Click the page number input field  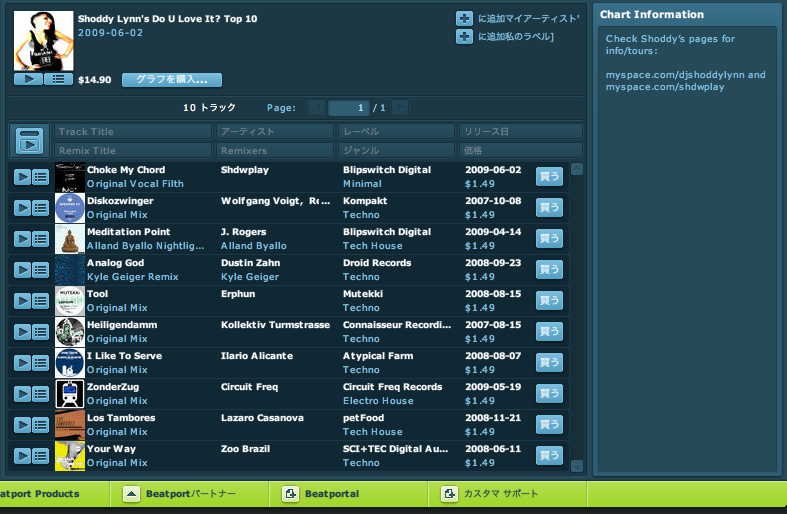pyautogui.click(x=348, y=108)
